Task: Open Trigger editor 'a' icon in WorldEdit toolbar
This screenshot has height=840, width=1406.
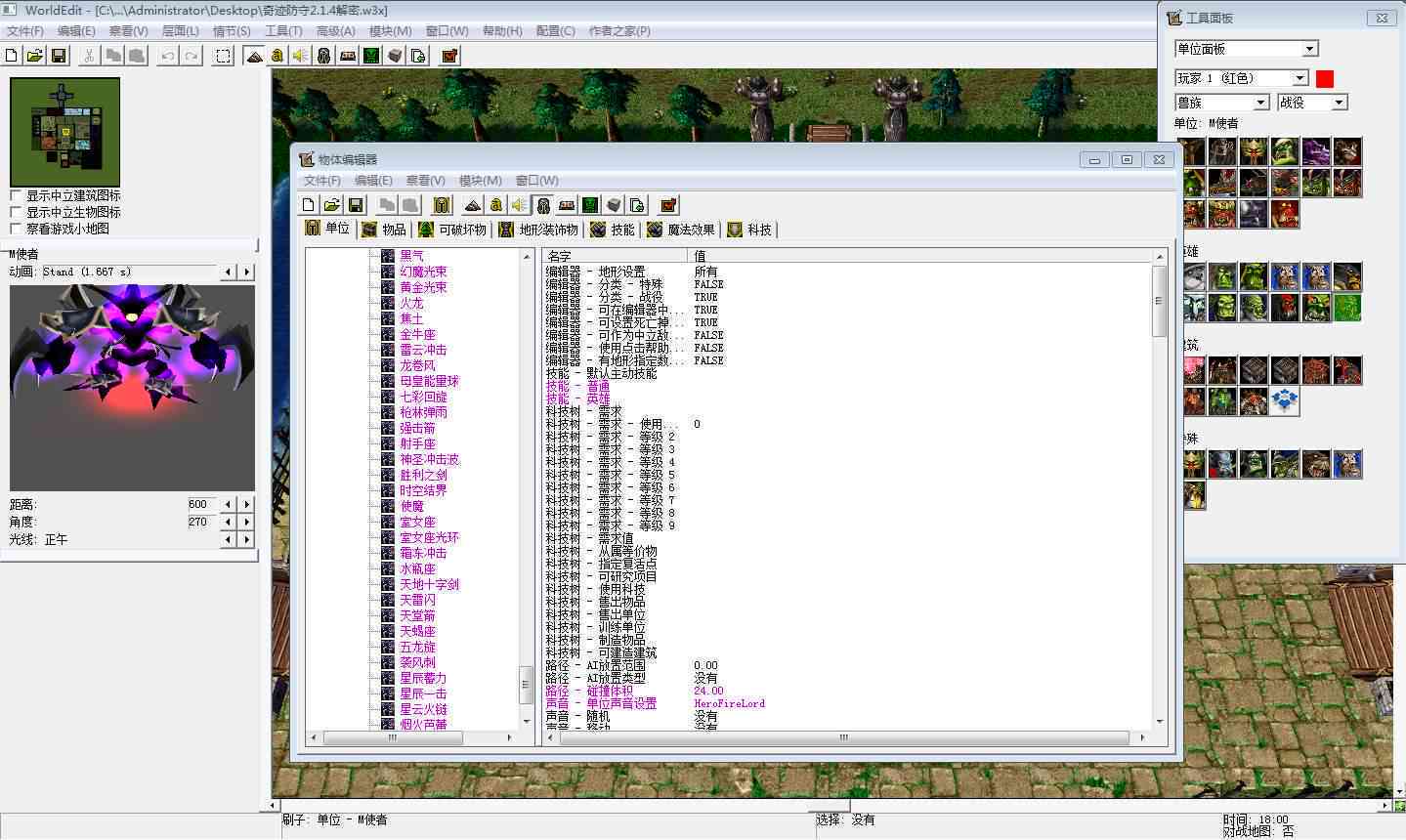Action: (277, 56)
